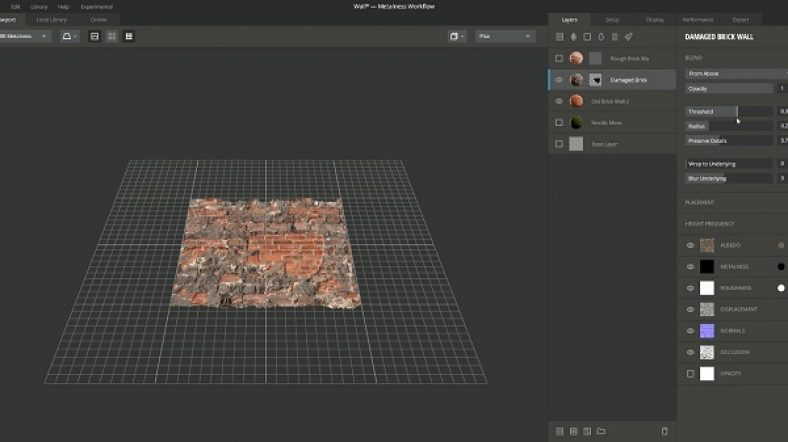The width and height of the screenshot is (788, 442).
Task: Click the square solid layer icon above the layers
Action: (587, 37)
